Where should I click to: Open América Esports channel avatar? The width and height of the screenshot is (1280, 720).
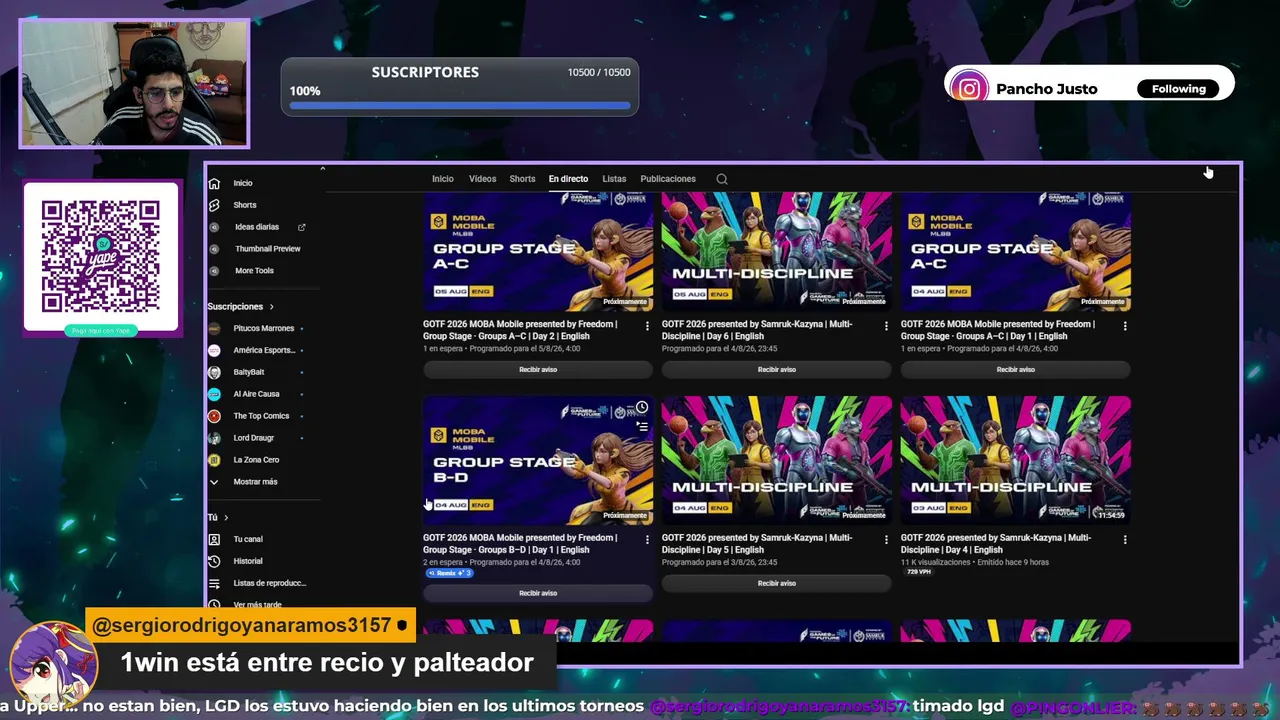214,350
